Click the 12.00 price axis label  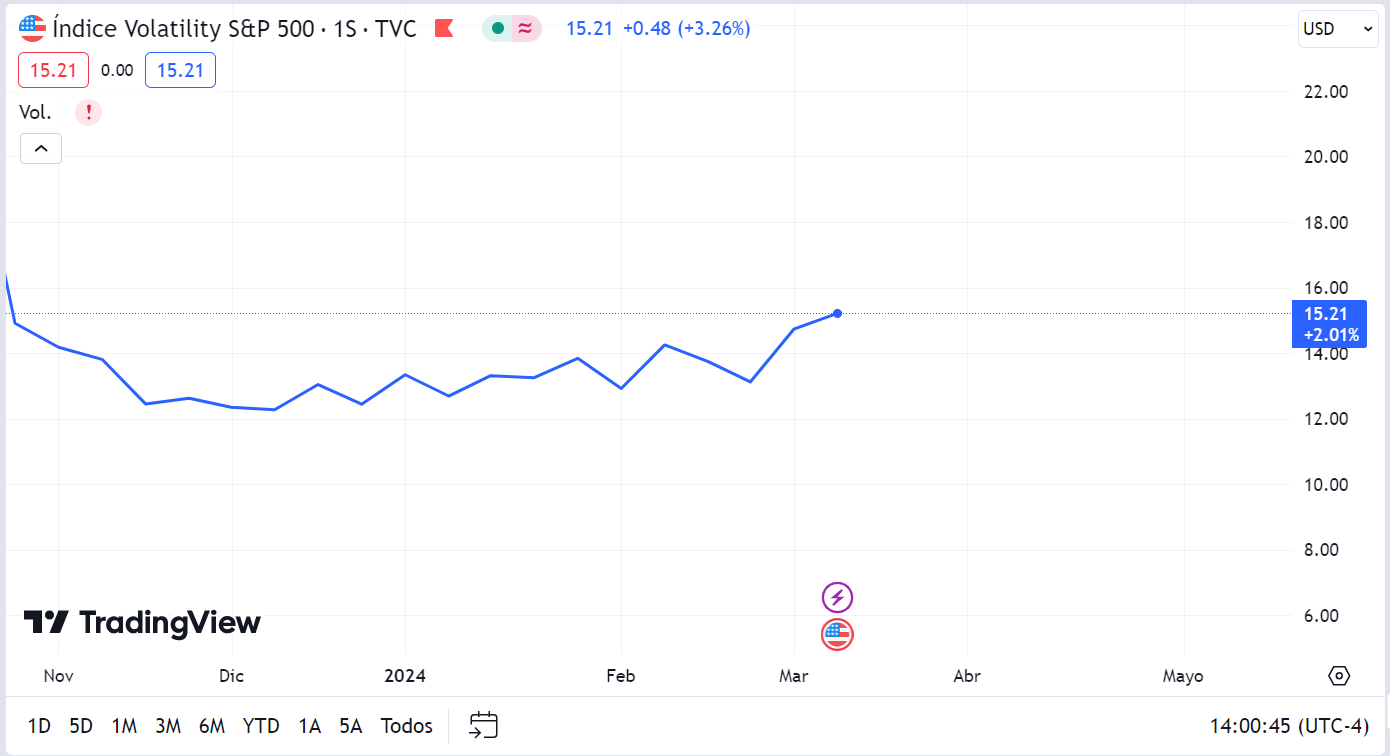1327,419
